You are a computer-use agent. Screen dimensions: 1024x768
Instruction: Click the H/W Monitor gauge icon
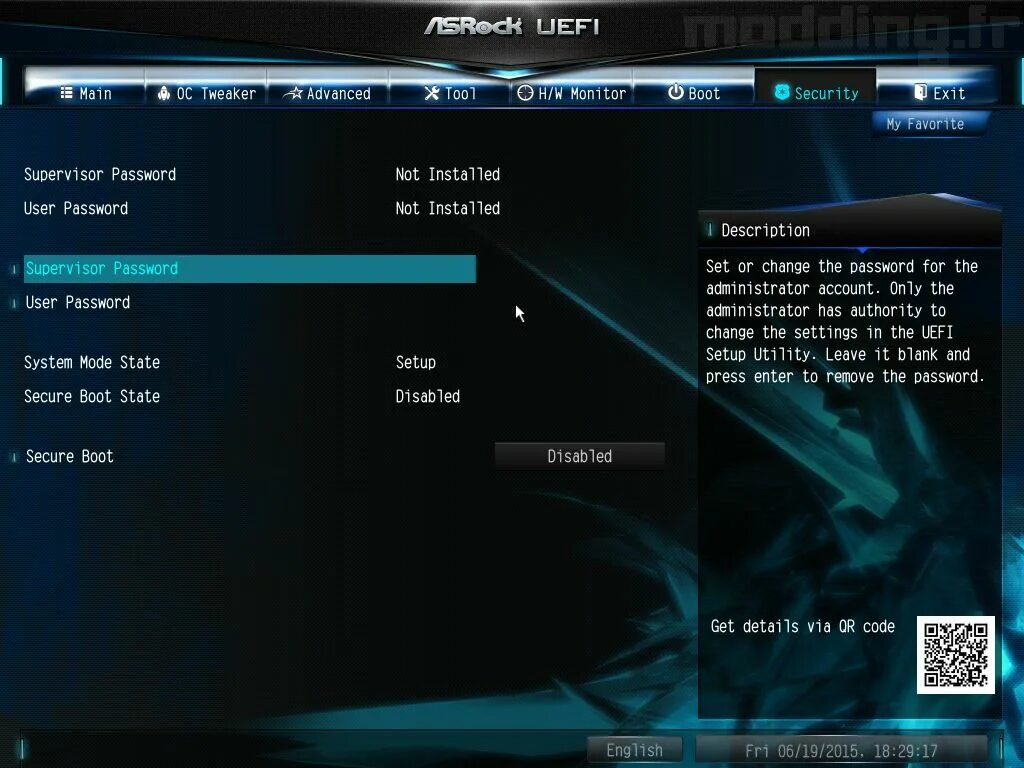coord(525,93)
